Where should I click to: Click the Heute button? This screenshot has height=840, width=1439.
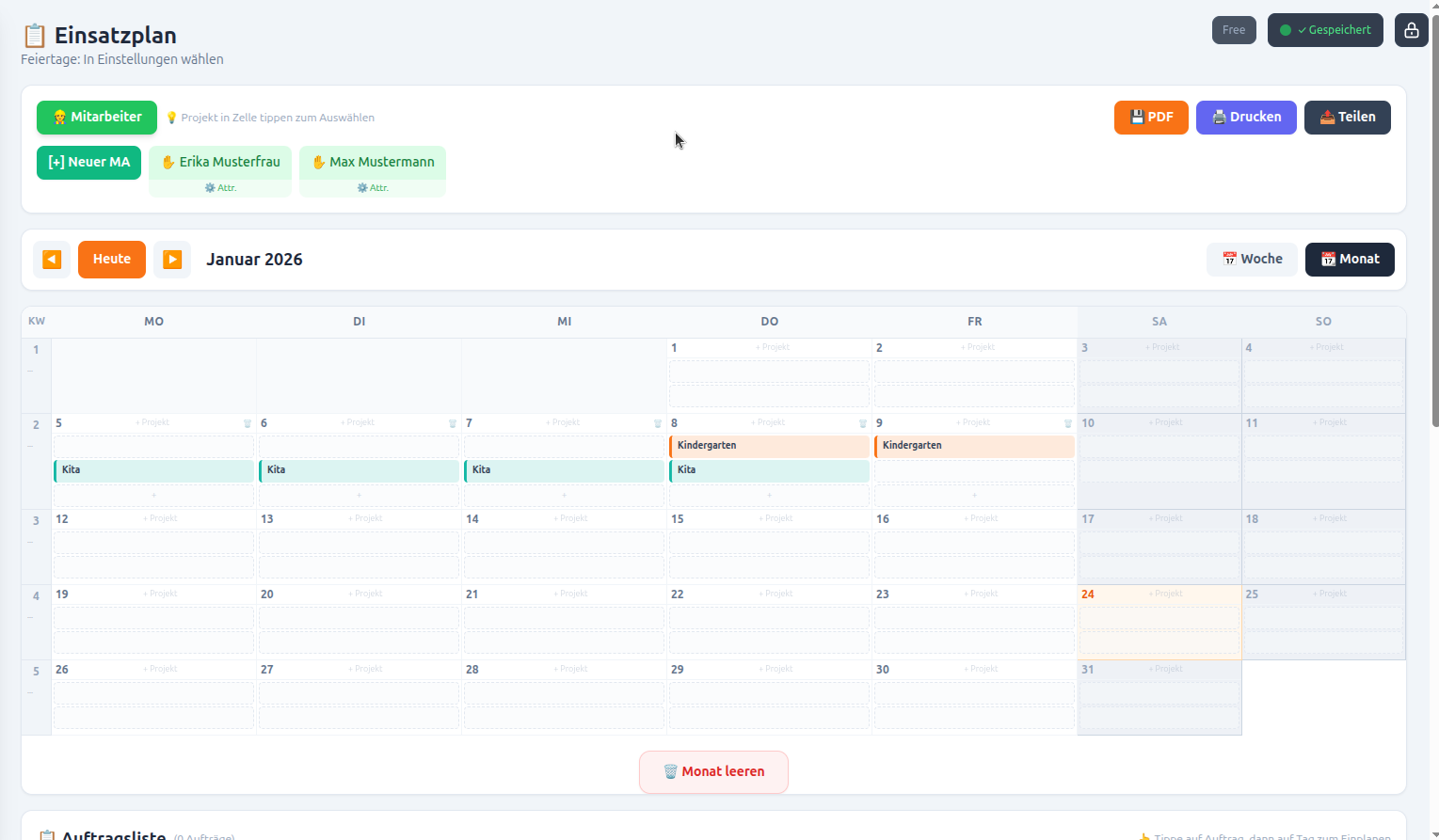(x=112, y=259)
